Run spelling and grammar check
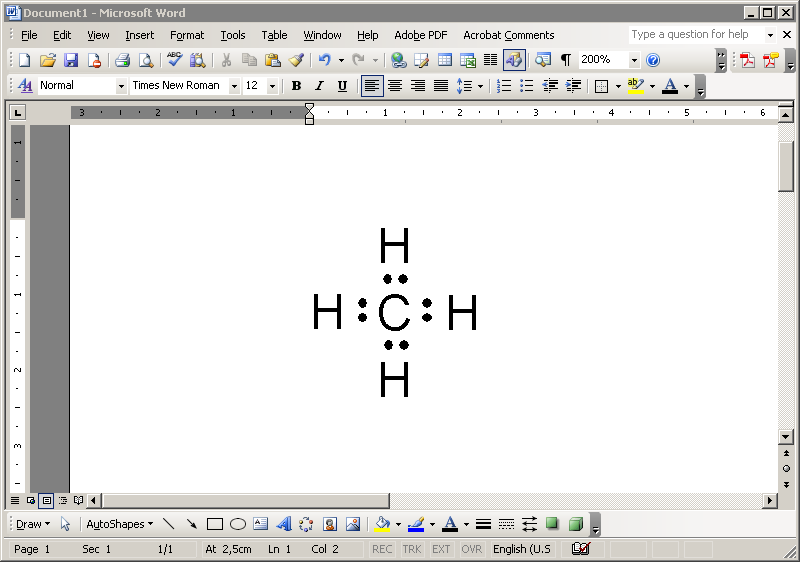 pos(174,60)
